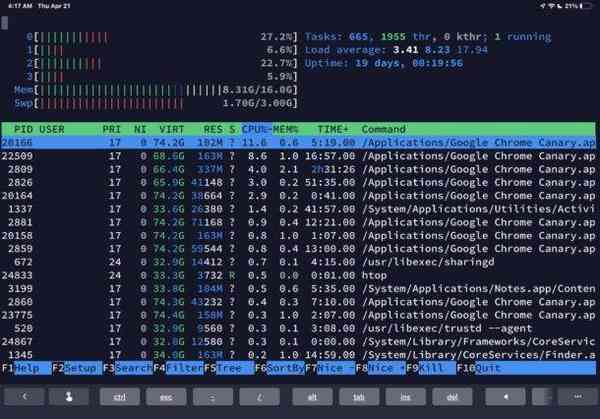Select process row with PID 23775

[298, 315]
